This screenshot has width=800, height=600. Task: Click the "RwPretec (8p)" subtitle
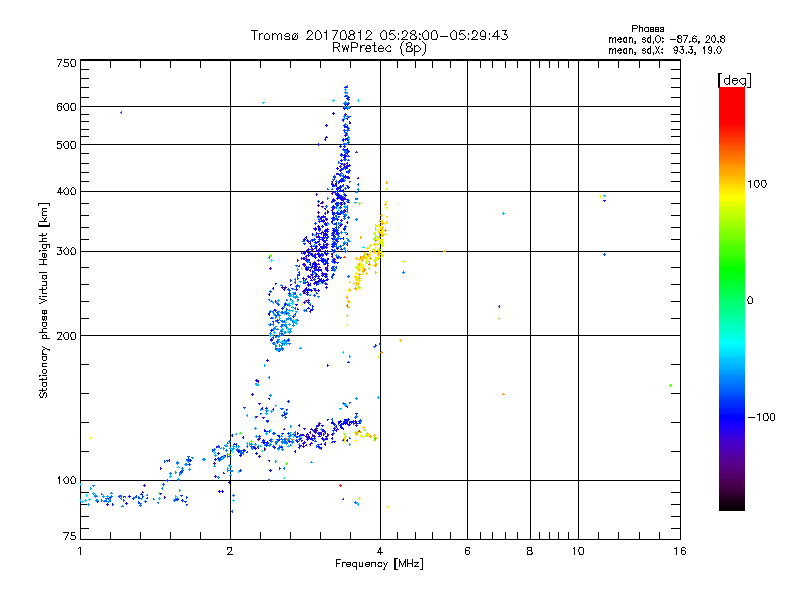[379, 48]
